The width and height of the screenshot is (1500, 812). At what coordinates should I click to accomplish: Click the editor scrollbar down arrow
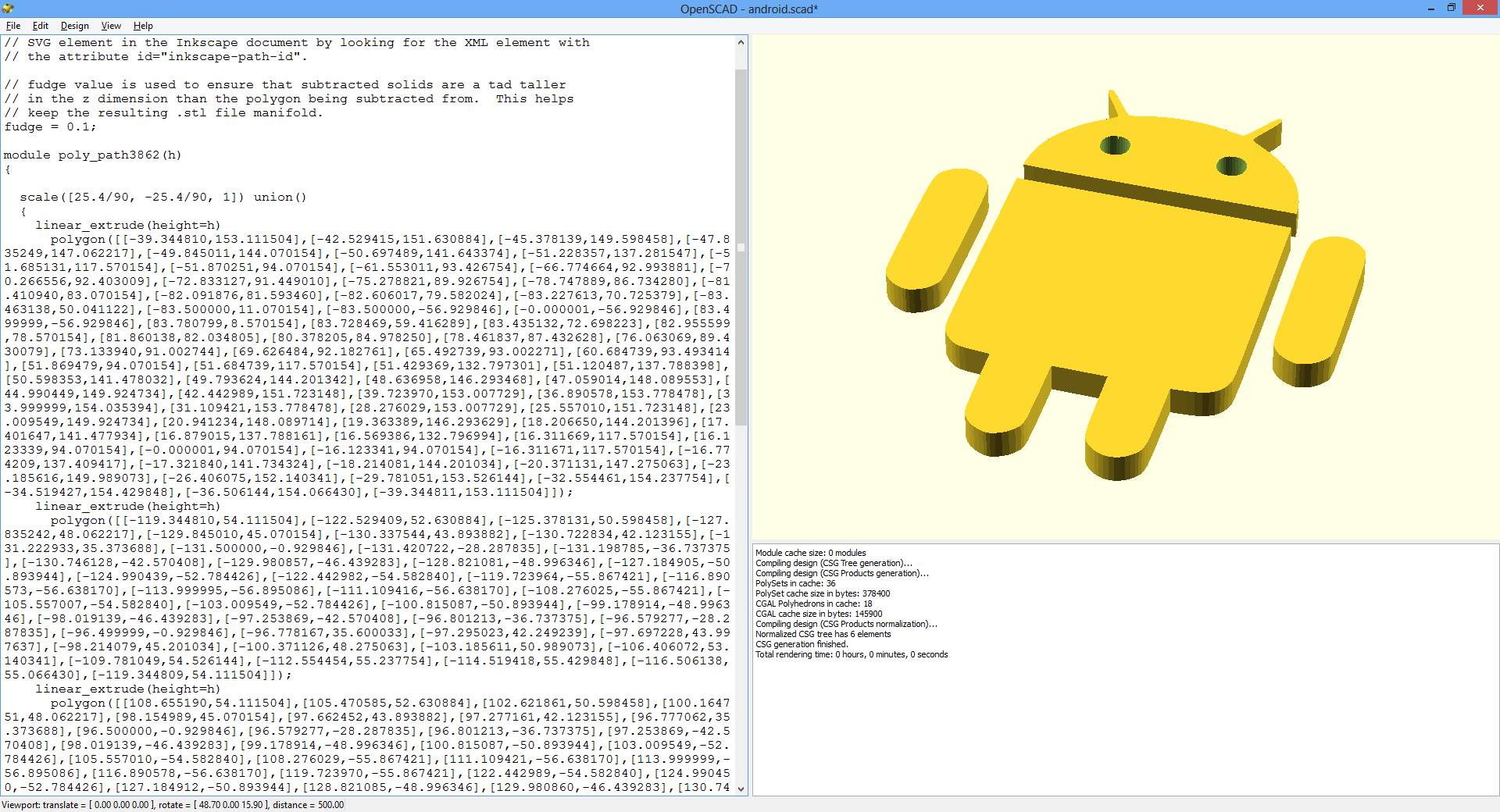(x=741, y=789)
